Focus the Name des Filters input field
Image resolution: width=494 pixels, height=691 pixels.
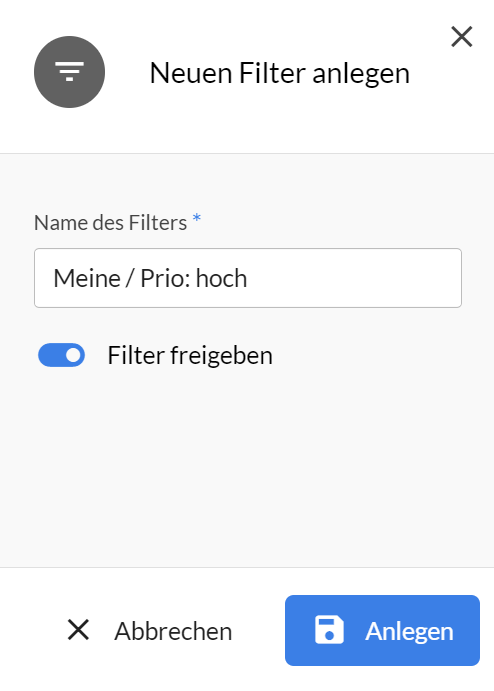point(248,278)
